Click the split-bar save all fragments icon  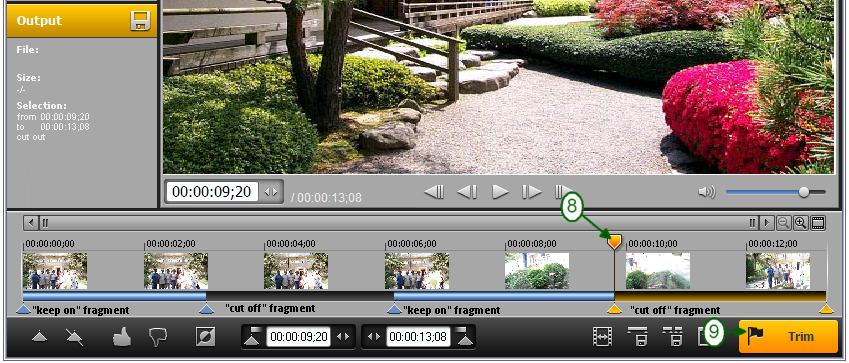click(673, 336)
